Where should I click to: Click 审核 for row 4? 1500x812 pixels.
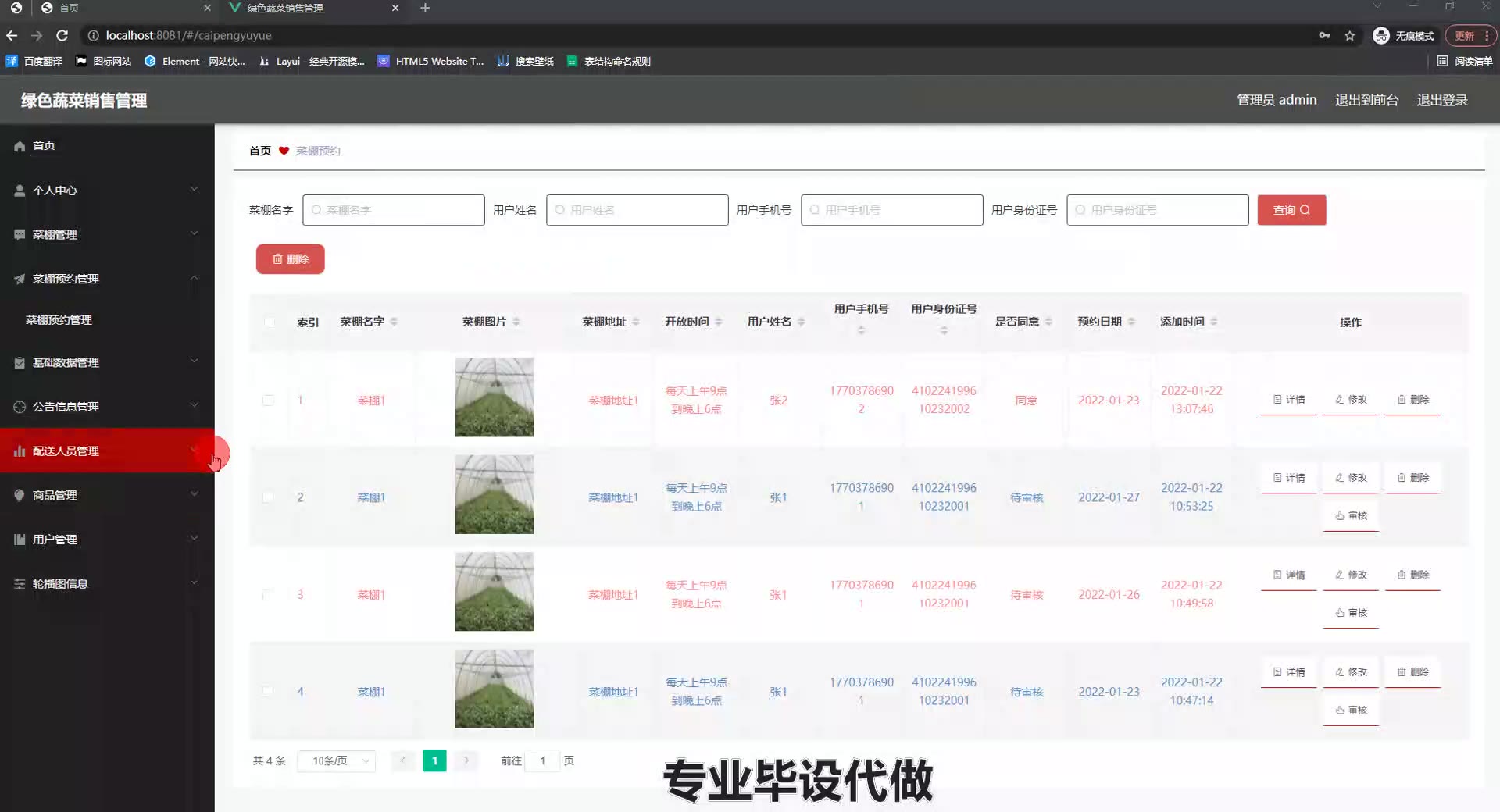click(x=1351, y=710)
